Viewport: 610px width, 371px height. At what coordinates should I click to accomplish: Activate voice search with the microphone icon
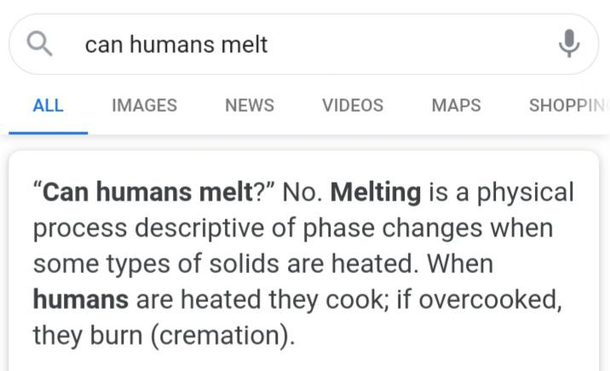point(569,44)
